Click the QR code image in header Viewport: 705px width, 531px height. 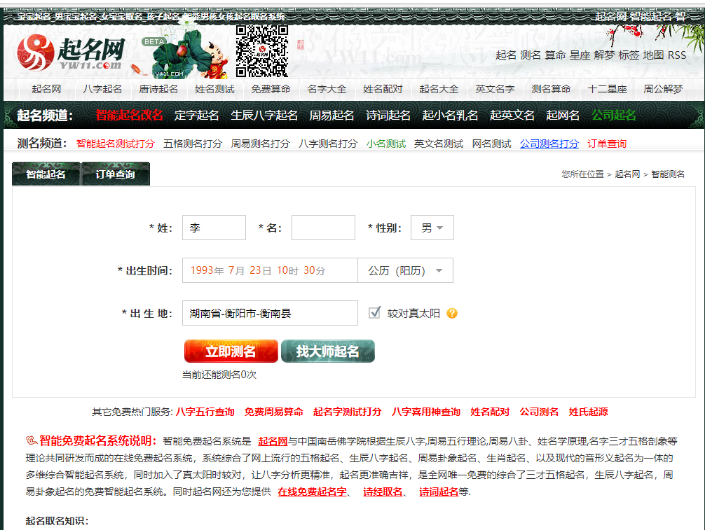(x=261, y=46)
